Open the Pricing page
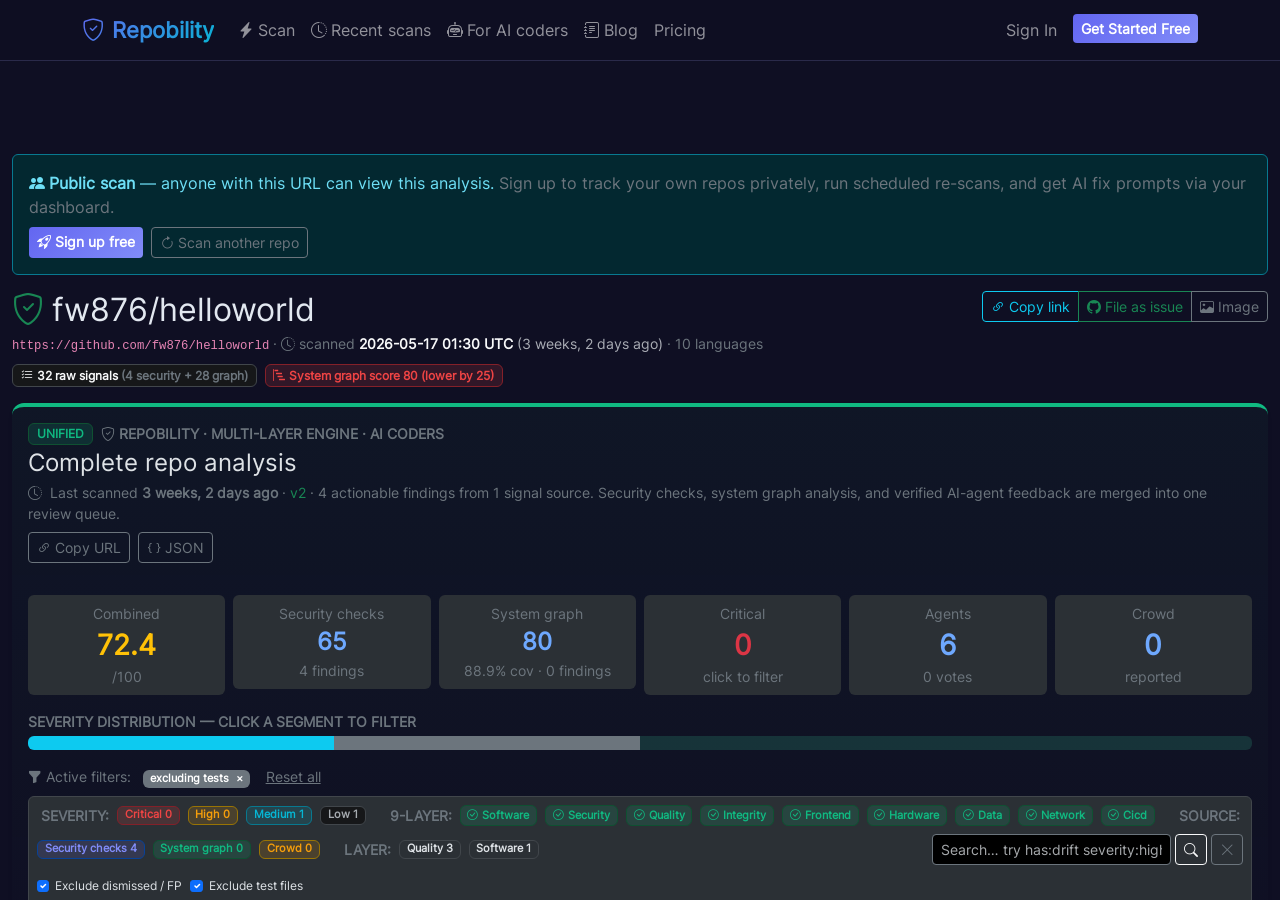 click(680, 30)
